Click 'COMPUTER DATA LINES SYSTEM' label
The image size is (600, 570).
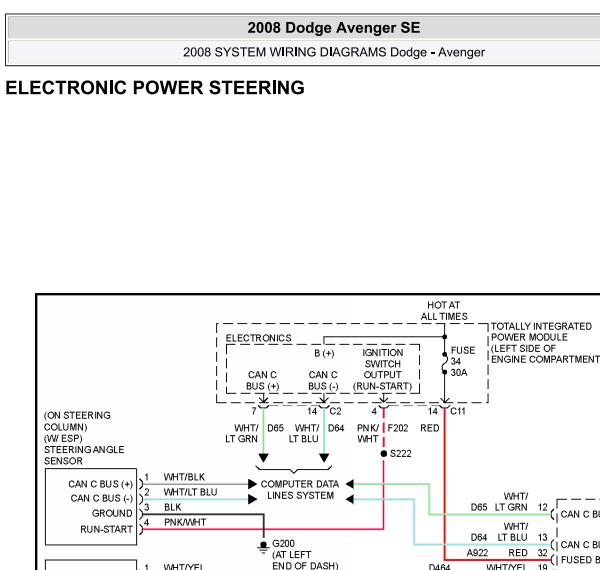300,490
